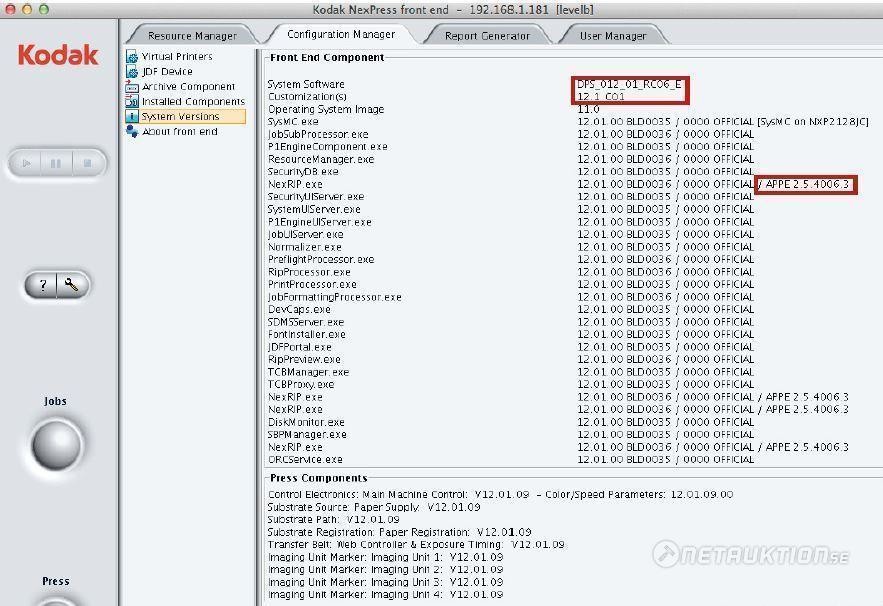Click the SystemUIServer.exe row
This screenshot has height=606, width=883.
coord(511,209)
